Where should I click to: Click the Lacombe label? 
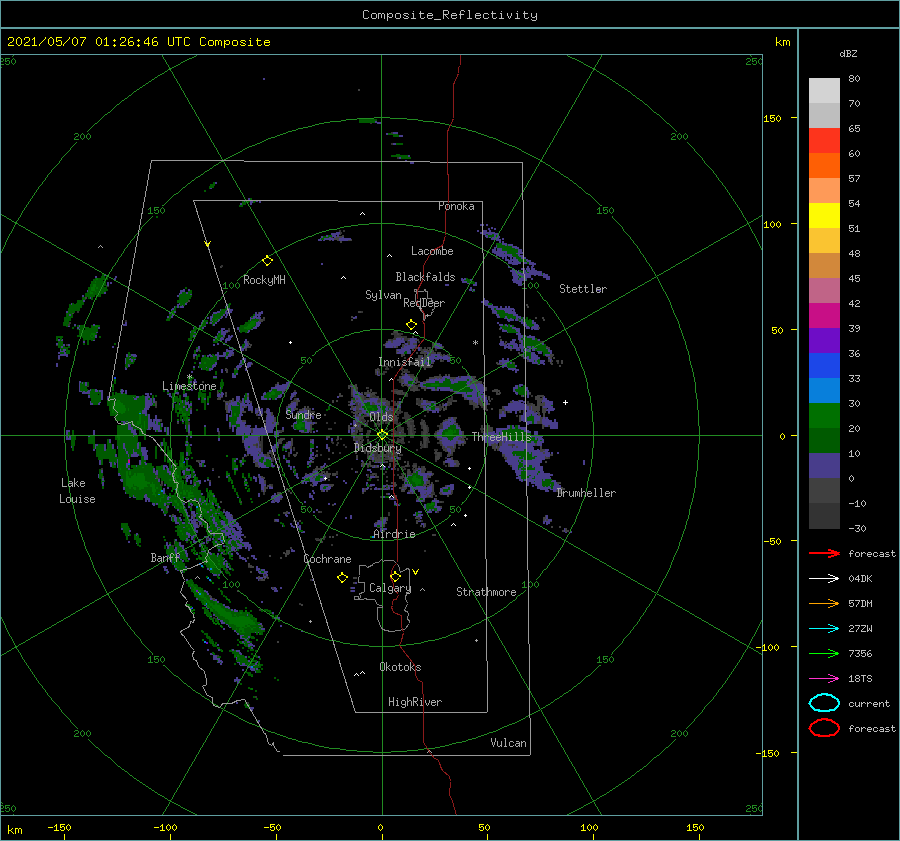pos(432,251)
